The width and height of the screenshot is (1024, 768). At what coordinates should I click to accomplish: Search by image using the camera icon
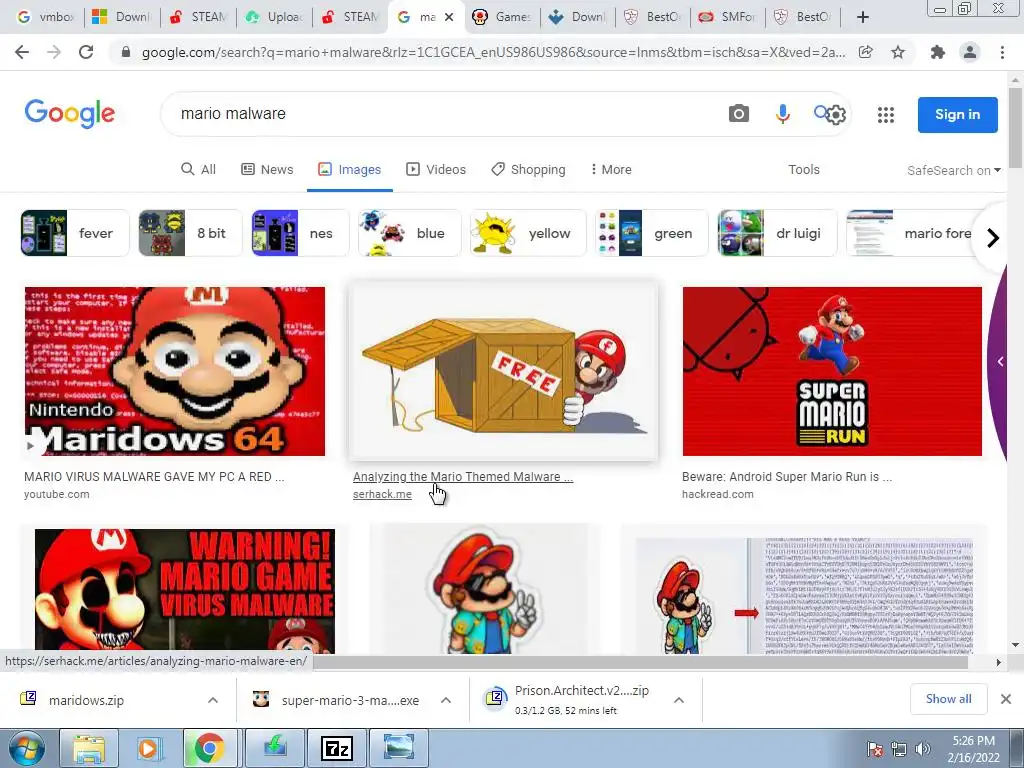(x=739, y=114)
